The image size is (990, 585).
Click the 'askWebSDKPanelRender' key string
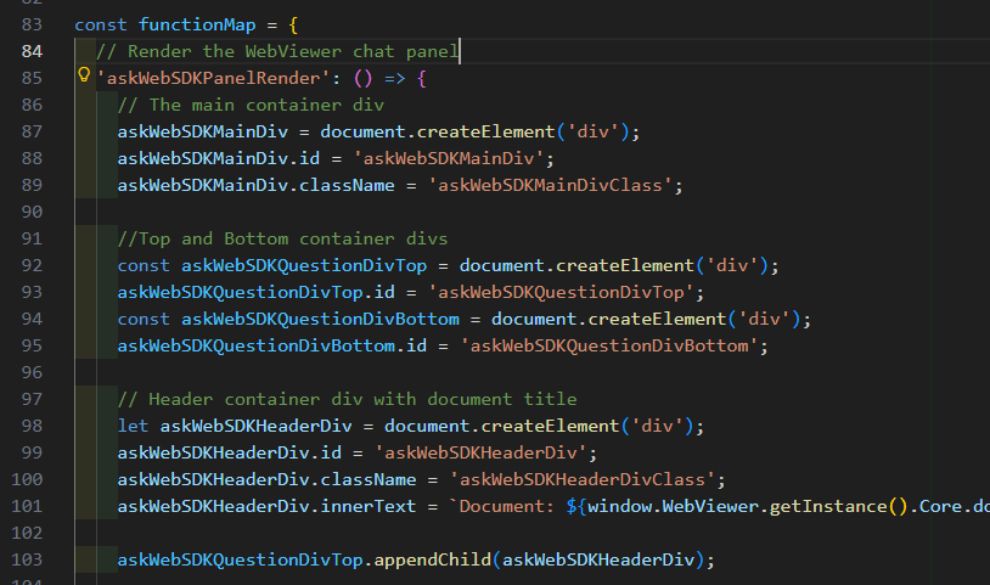coord(213,78)
